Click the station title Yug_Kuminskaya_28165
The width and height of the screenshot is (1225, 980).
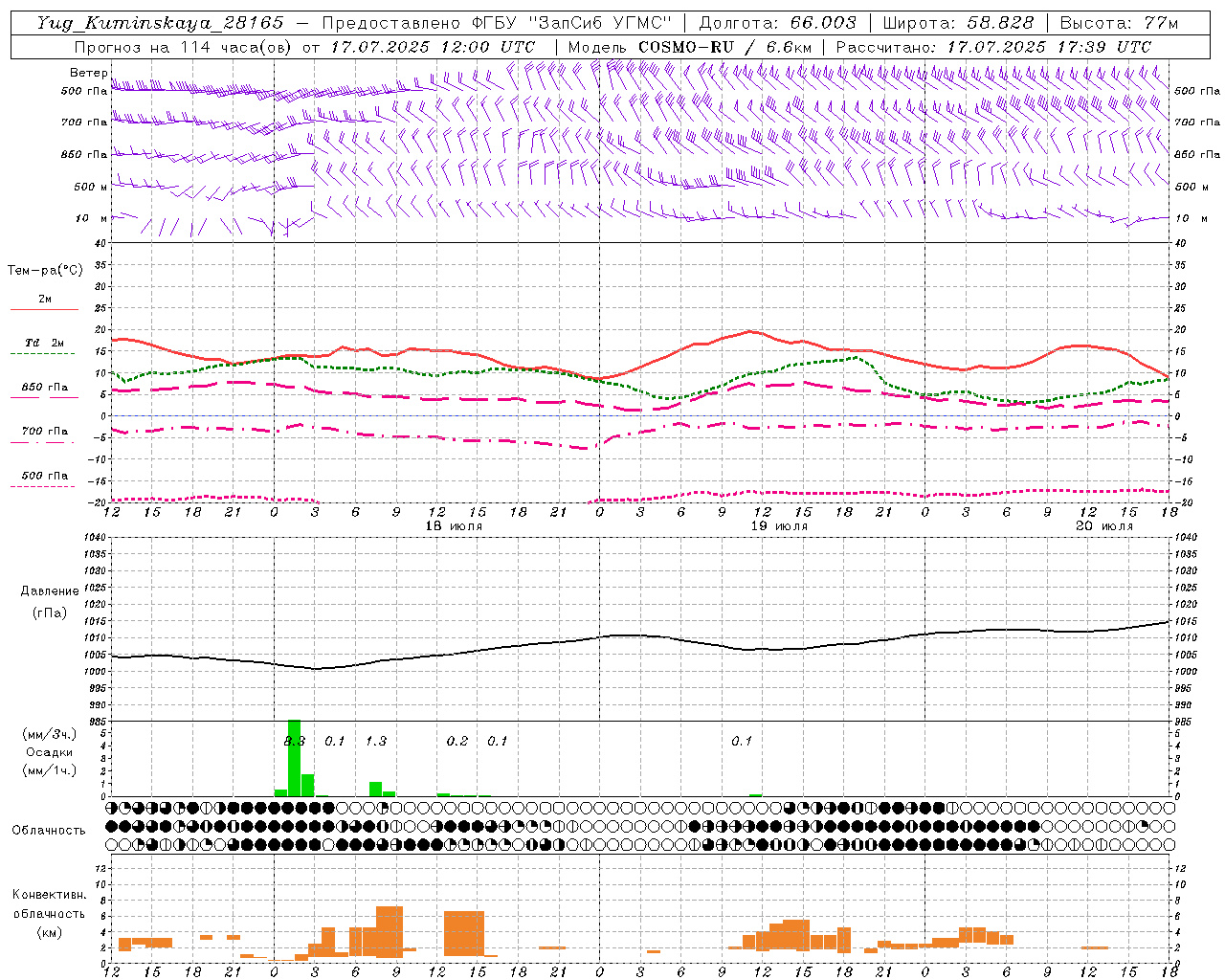click(x=160, y=23)
